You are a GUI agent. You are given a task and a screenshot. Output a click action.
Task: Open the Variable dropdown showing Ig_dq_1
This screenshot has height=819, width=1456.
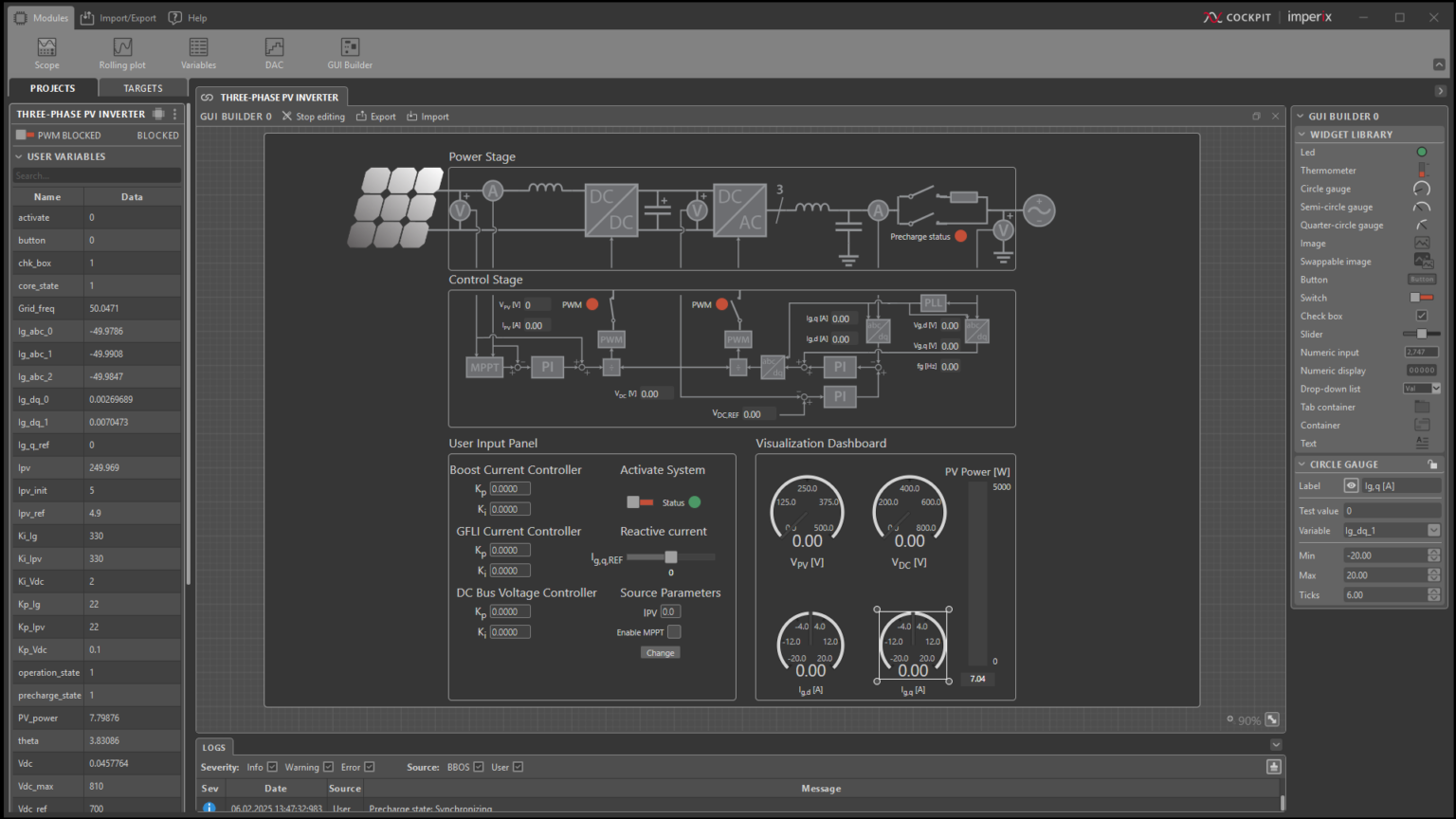(1433, 531)
